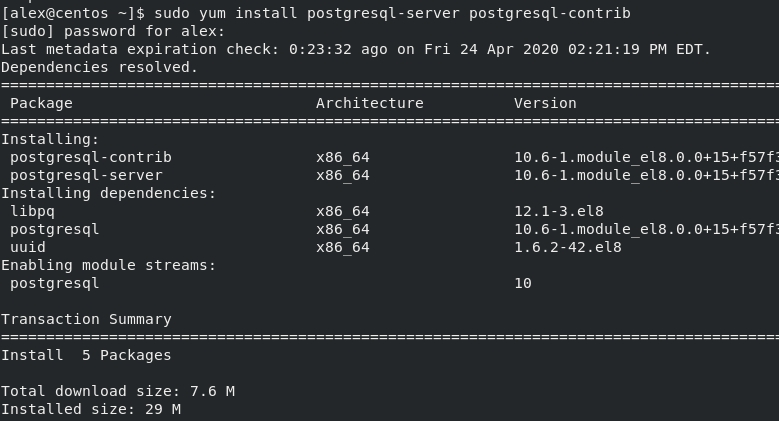
Task: Click the postgresql-contrib package name in the Installing list
Action: pyautogui.click(x=91, y=158)
